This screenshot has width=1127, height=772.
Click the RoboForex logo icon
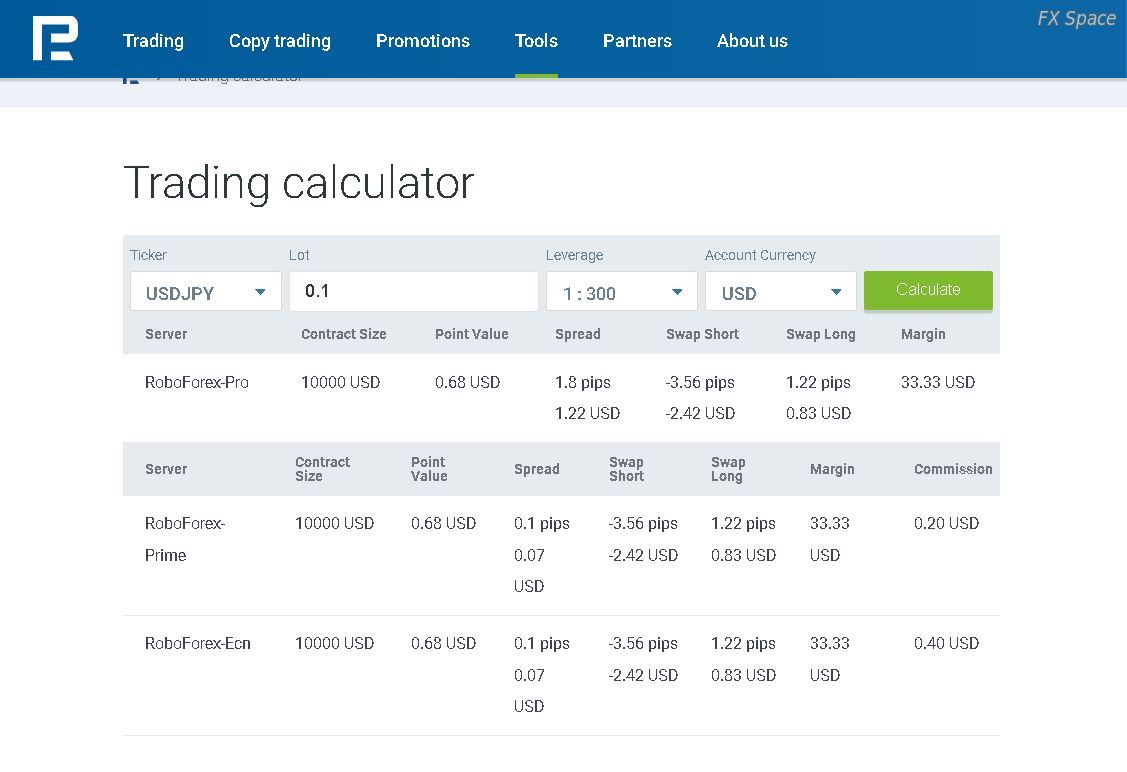point(55,39)
